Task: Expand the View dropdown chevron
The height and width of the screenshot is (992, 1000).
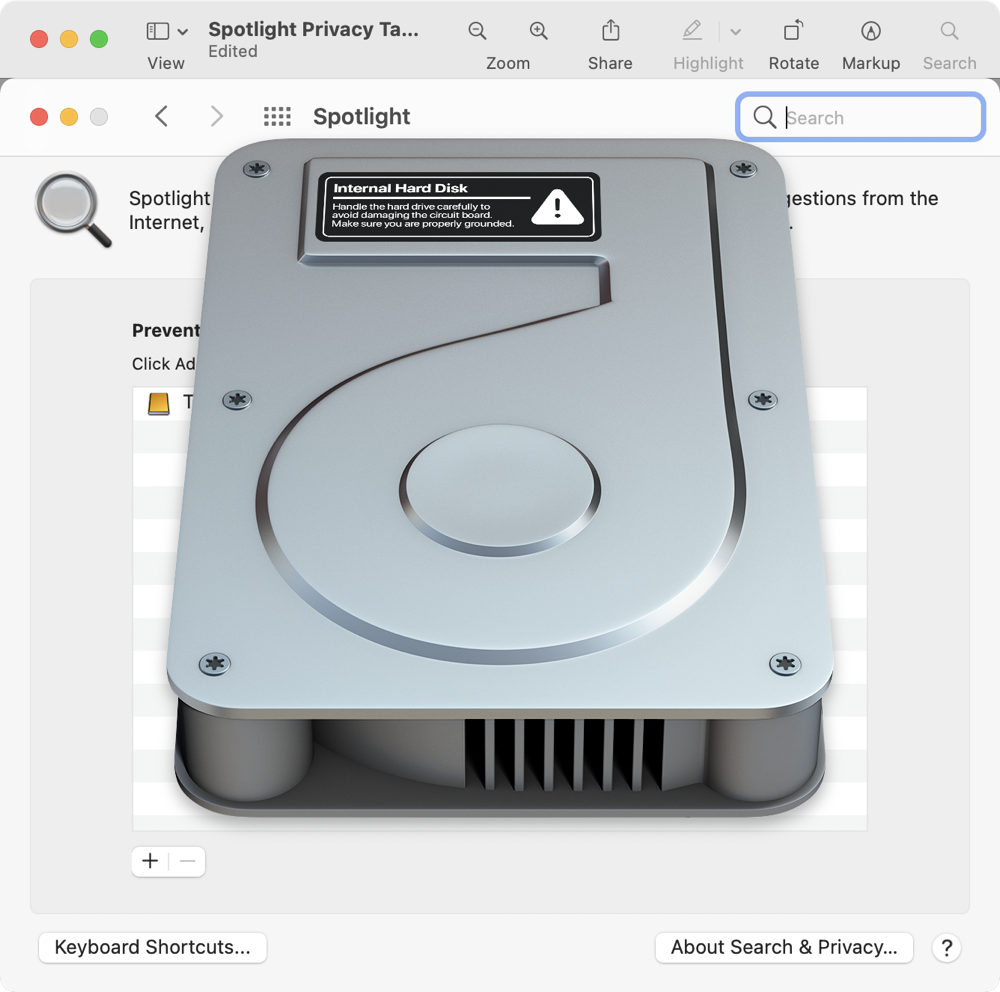Action: click(x=183, y=32)
